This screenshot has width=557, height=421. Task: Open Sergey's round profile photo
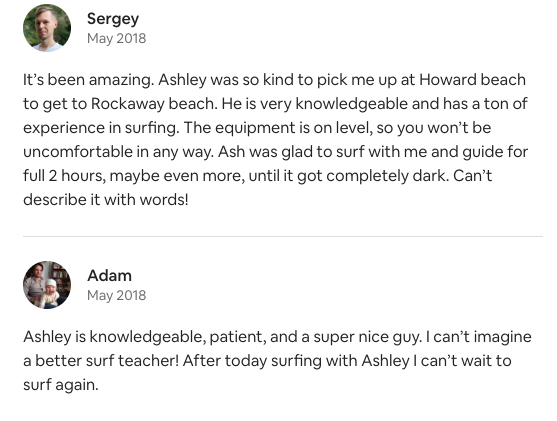point(47,28)
